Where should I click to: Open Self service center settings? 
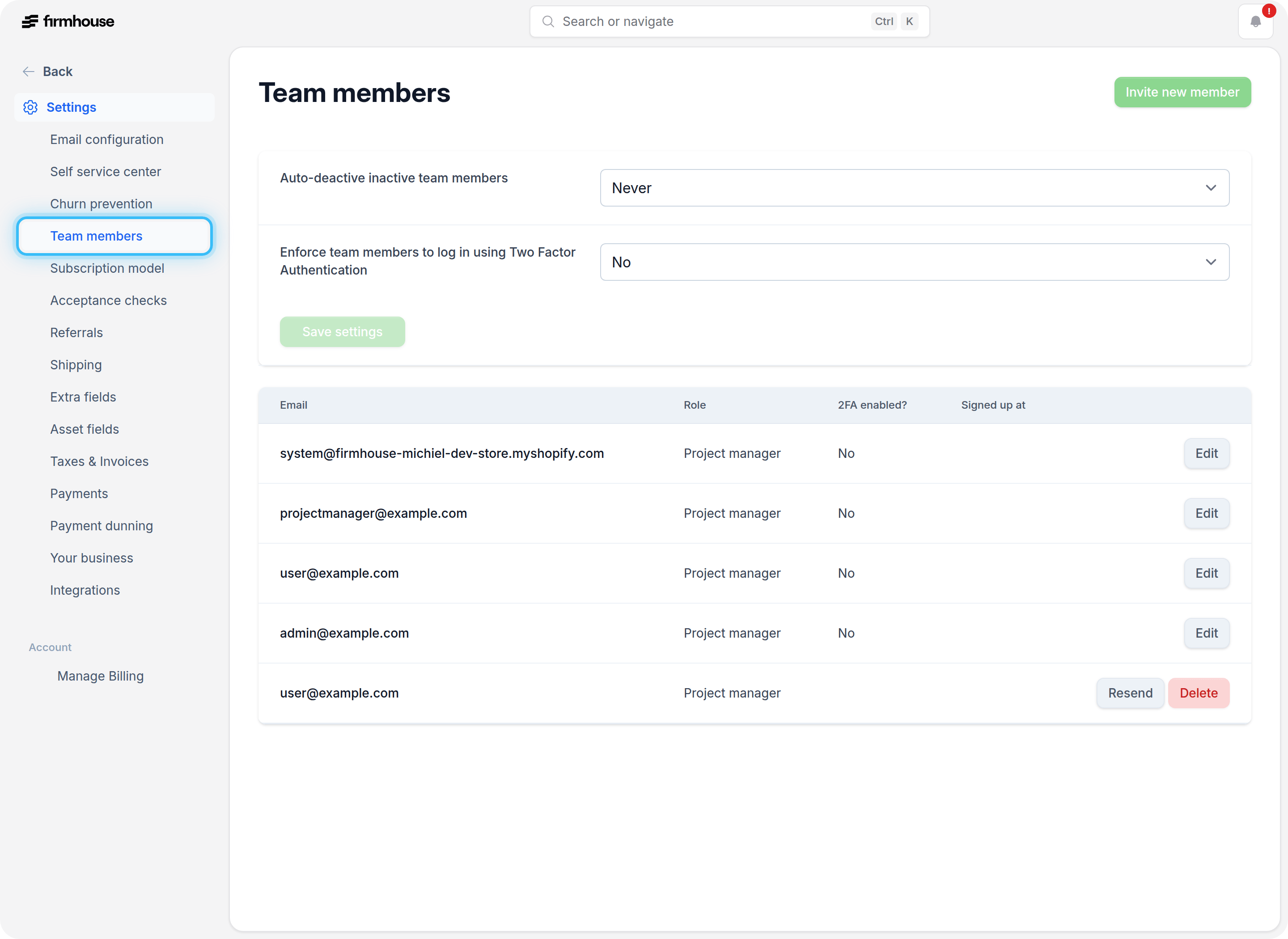point(106,172)
